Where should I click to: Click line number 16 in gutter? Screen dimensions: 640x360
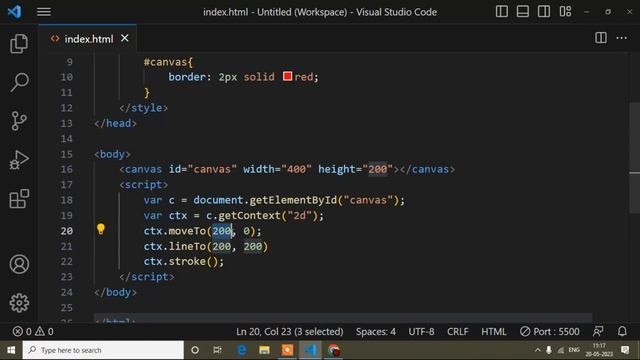coord(67,169)
